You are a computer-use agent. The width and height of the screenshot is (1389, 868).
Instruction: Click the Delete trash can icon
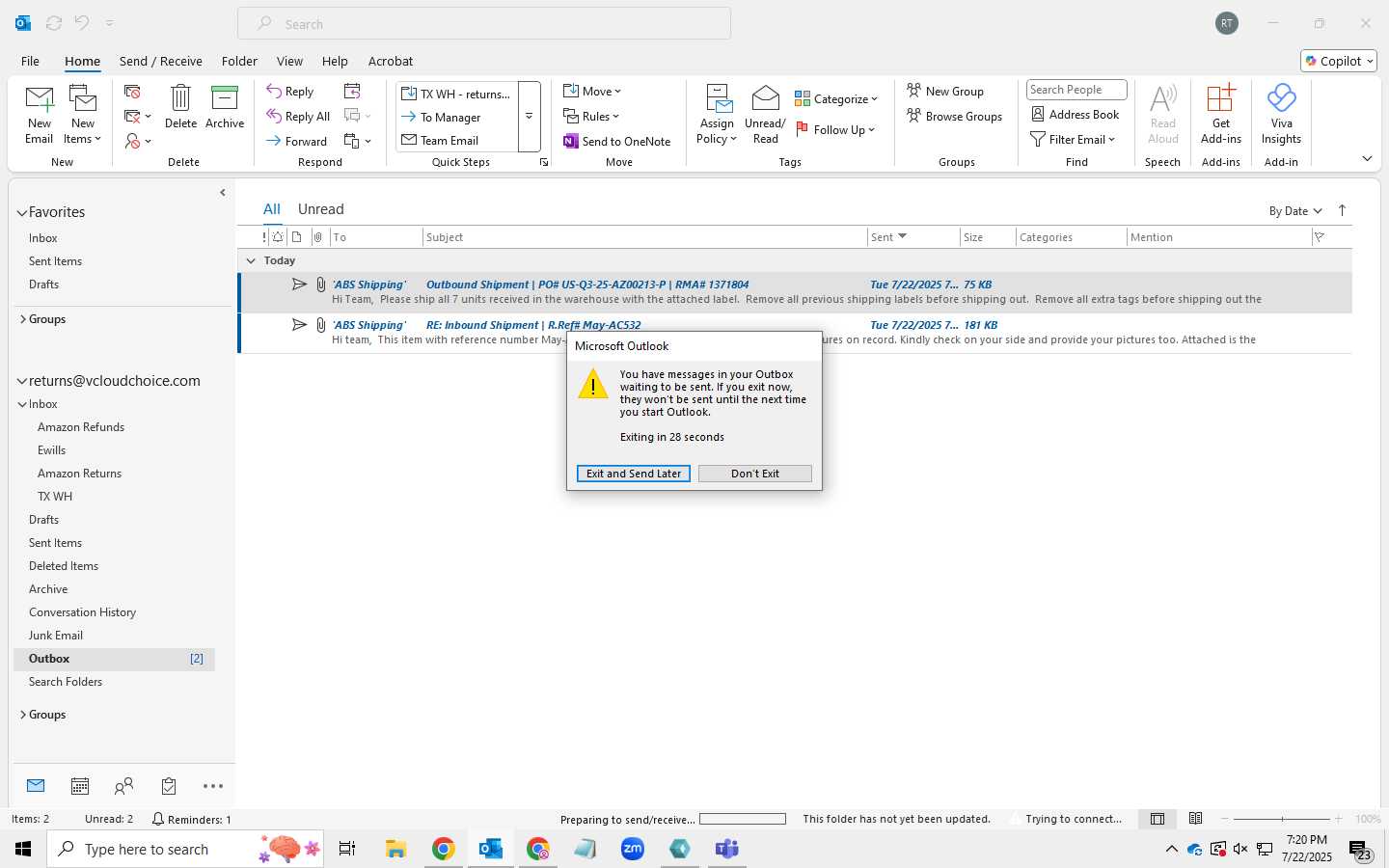pyautogui.click(x=180, y=97)
